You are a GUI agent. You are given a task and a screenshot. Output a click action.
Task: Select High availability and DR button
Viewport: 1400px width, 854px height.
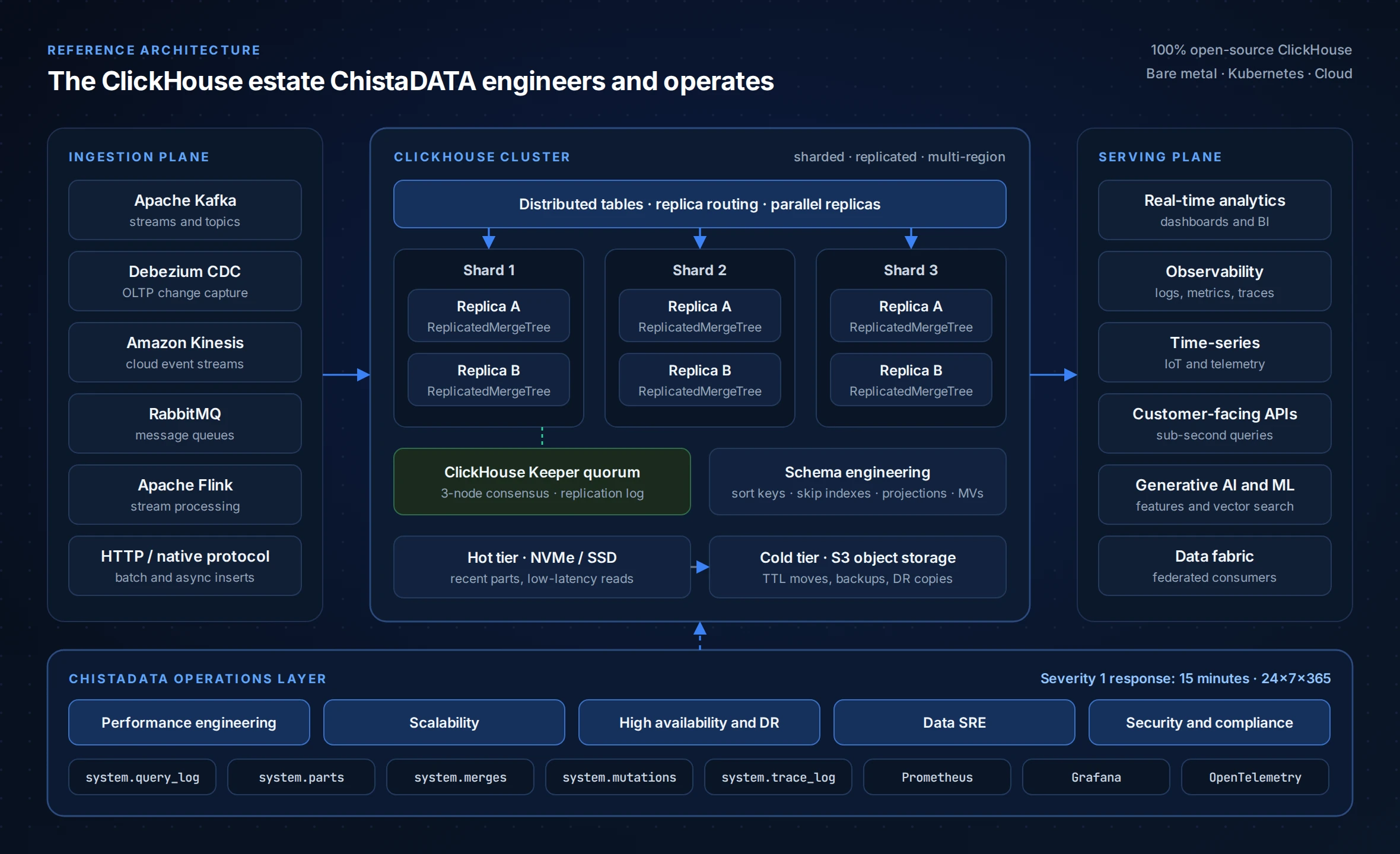tap(699, 722)
